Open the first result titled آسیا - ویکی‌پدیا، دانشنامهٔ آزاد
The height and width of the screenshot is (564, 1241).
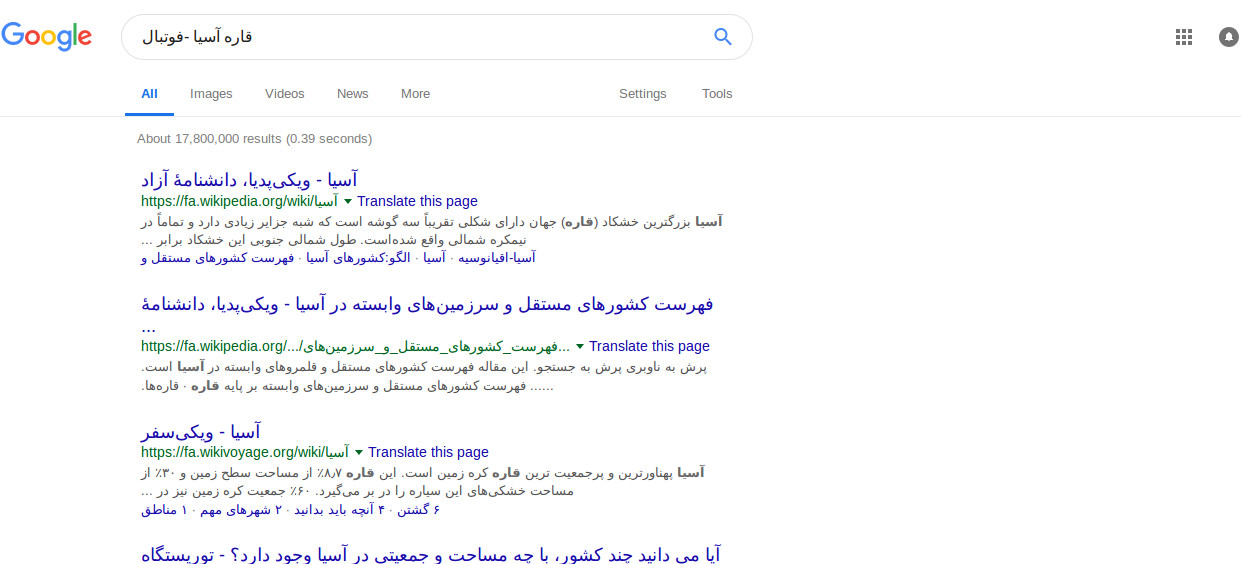[x=249, y=180]
